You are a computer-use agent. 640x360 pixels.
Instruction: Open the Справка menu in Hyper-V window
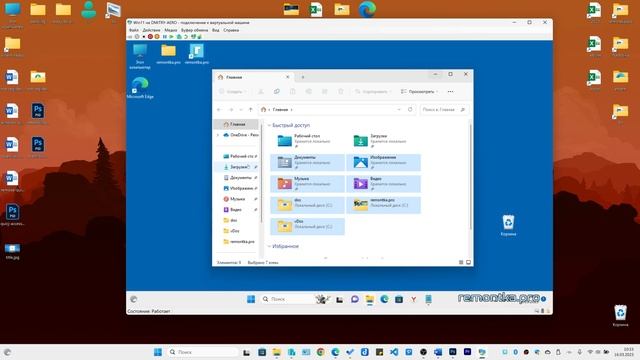(231, 30)
